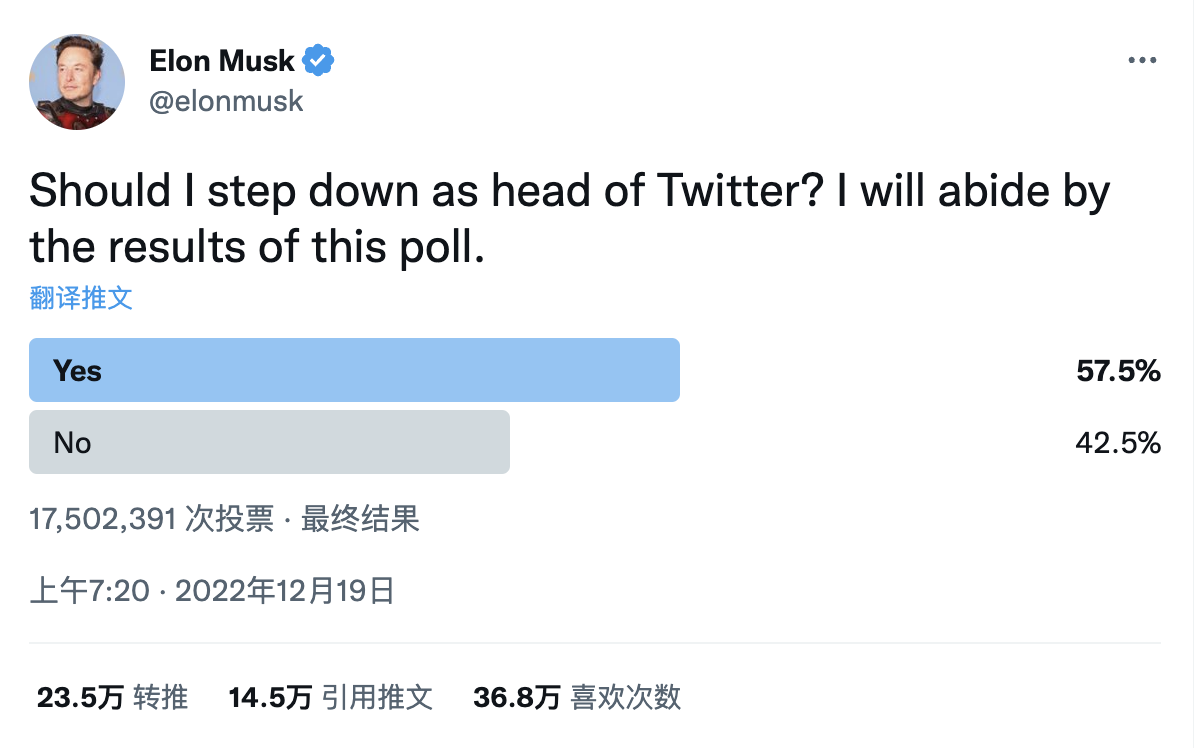Click the 17,502,391 次投票 vote count
Screen dimensions: 1194x748
click(152, 519)
